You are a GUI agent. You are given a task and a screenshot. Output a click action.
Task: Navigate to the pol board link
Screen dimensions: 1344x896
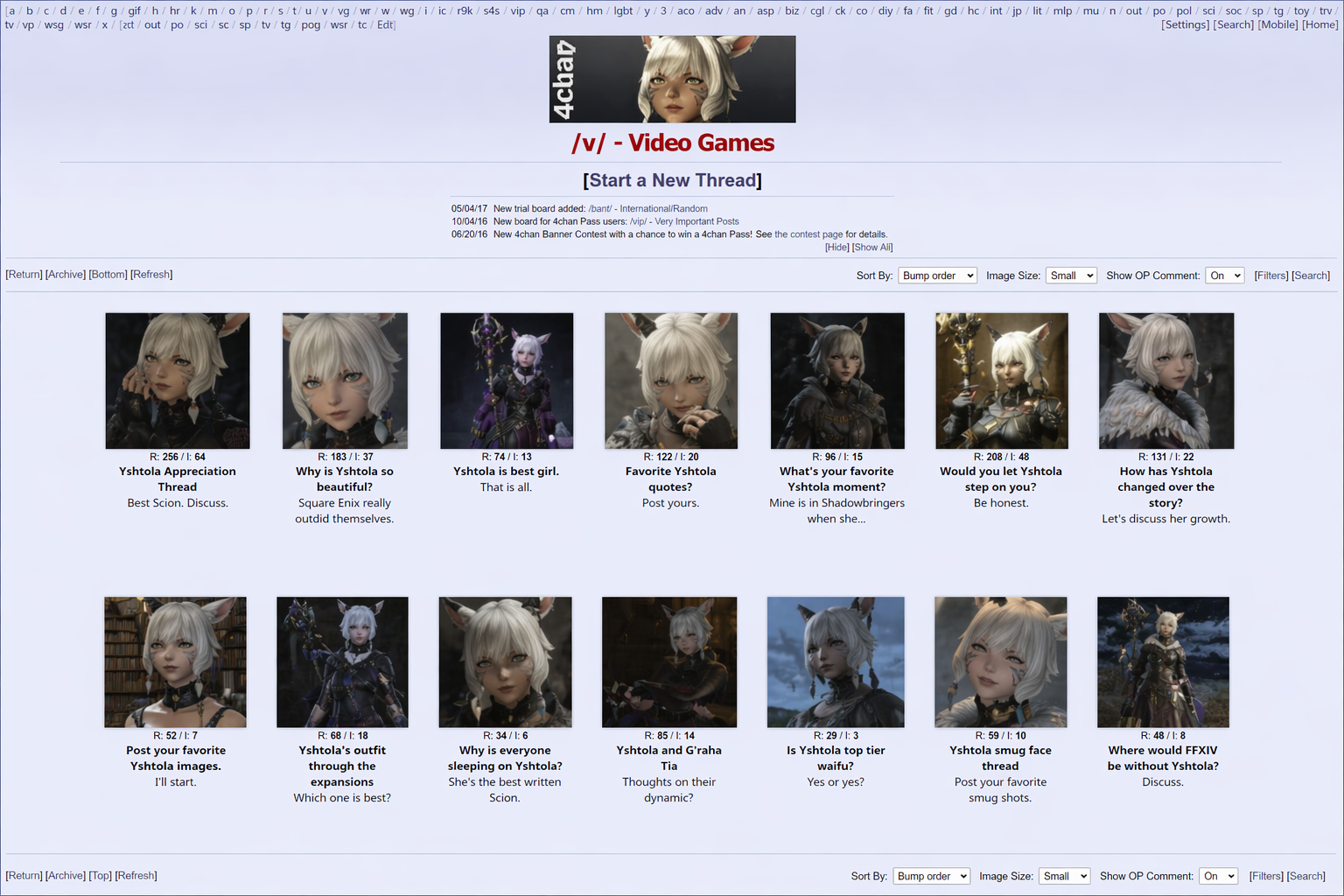(x=1184, y=11)
